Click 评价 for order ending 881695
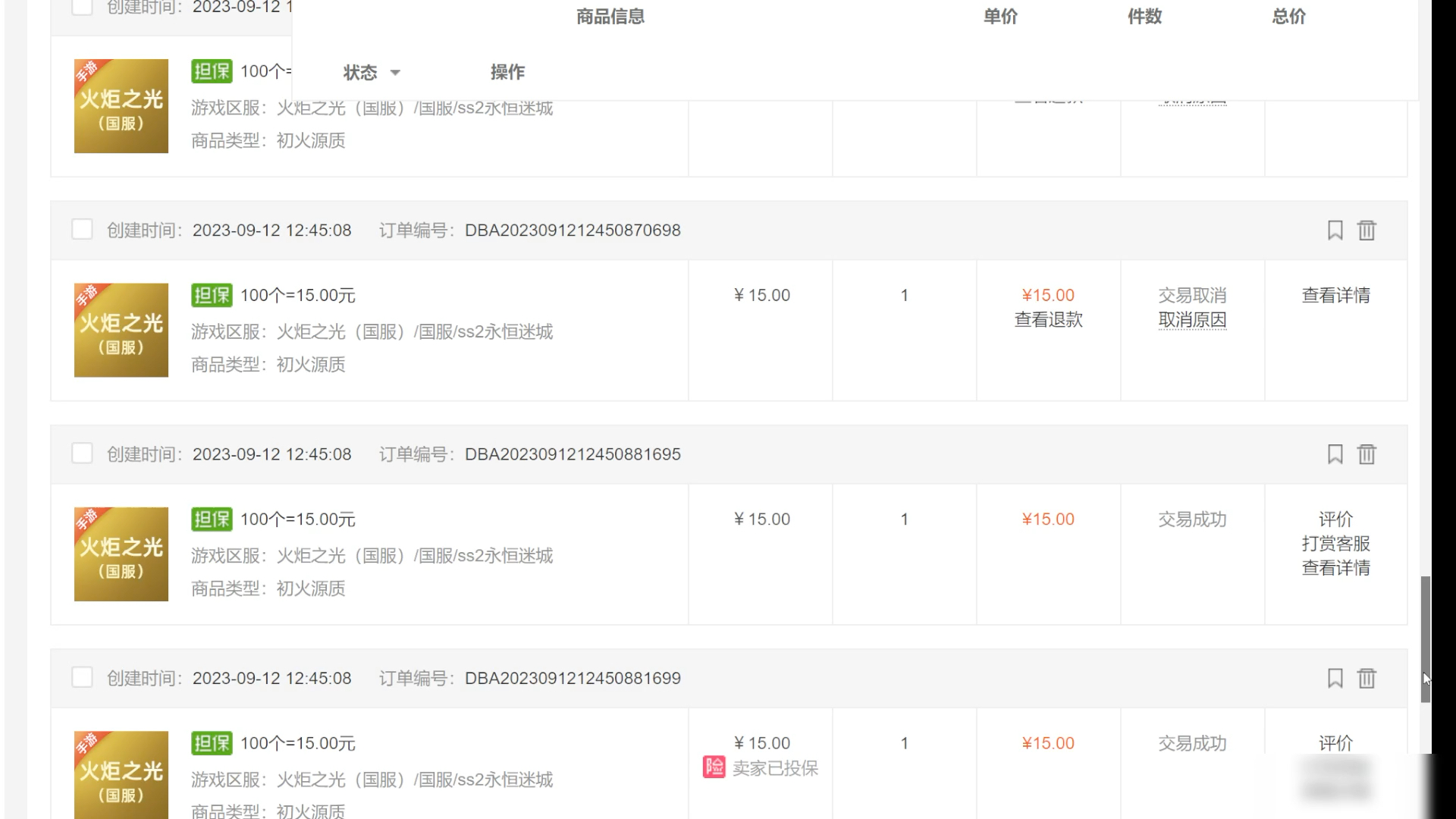Image resolution: width=1456 pixels, height=819 pixels. point(1335,519)
